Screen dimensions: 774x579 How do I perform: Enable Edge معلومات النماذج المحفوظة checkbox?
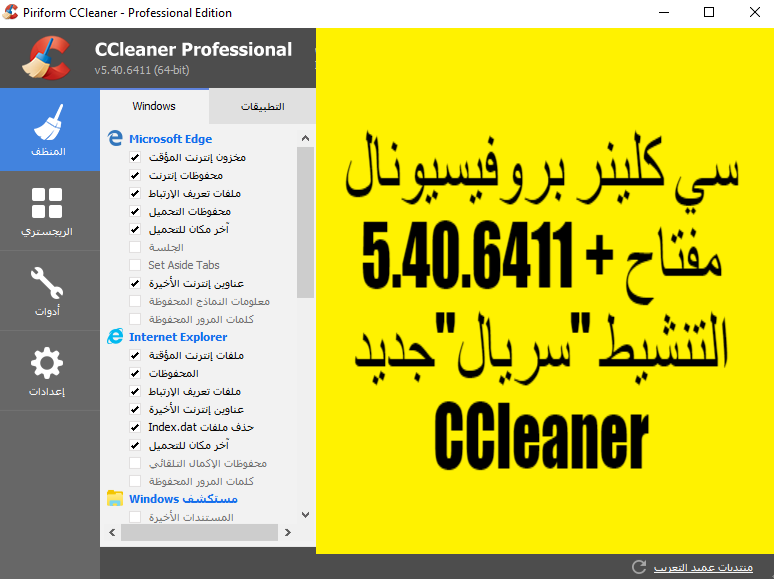(135, 301)
